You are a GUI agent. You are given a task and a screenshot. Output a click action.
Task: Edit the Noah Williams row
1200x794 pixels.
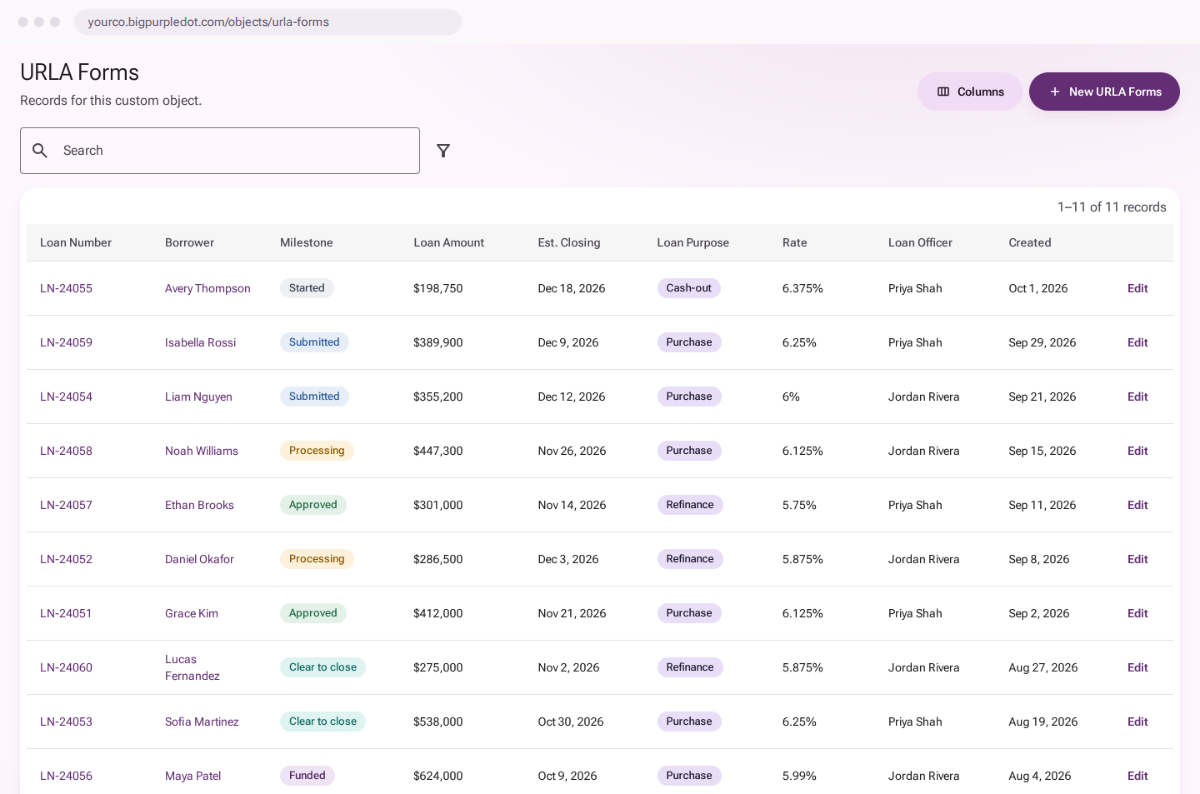pyautogui.click(x=1137, y=450)
